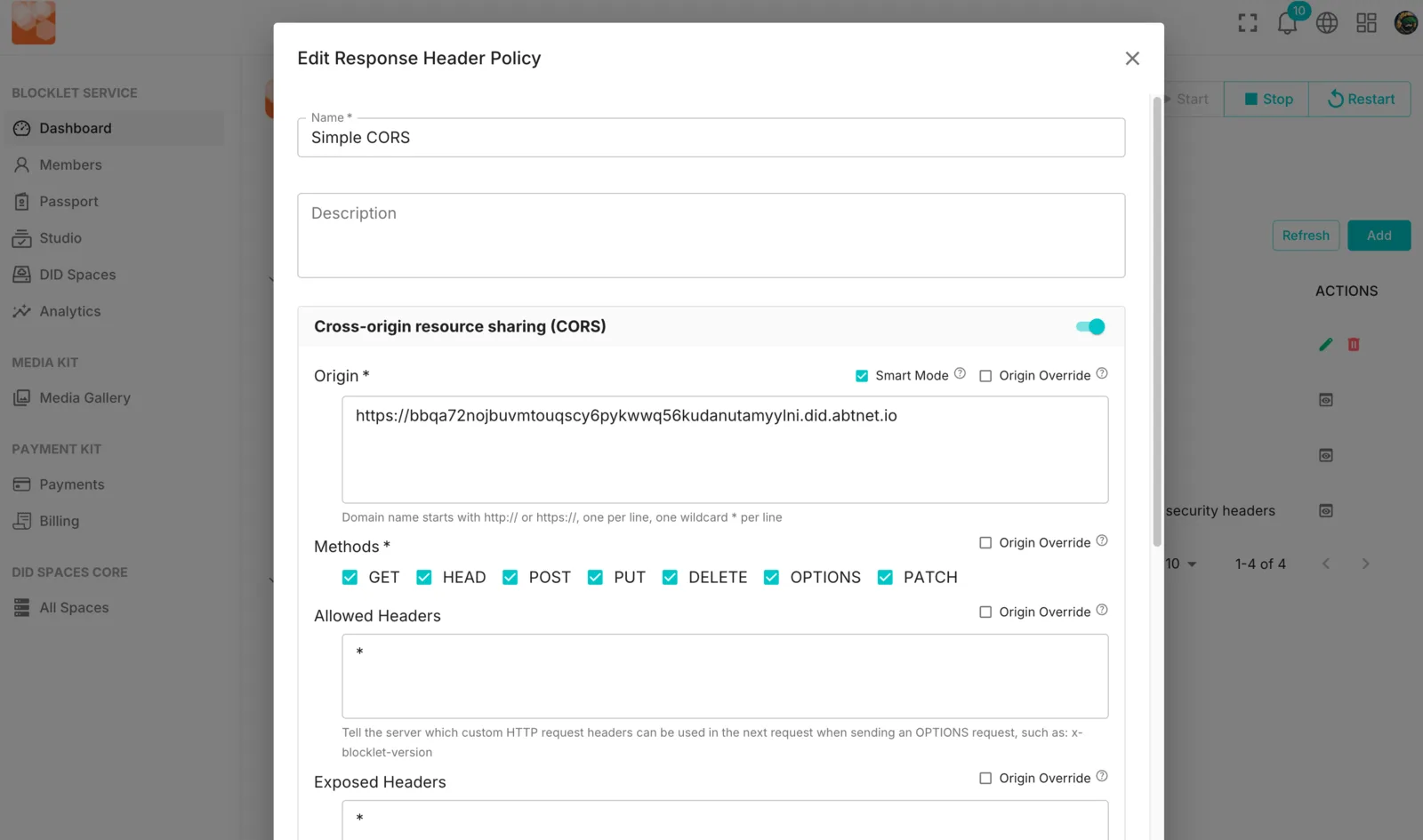Enable Origin Override for Allowed Headers

tap(985, 612)
